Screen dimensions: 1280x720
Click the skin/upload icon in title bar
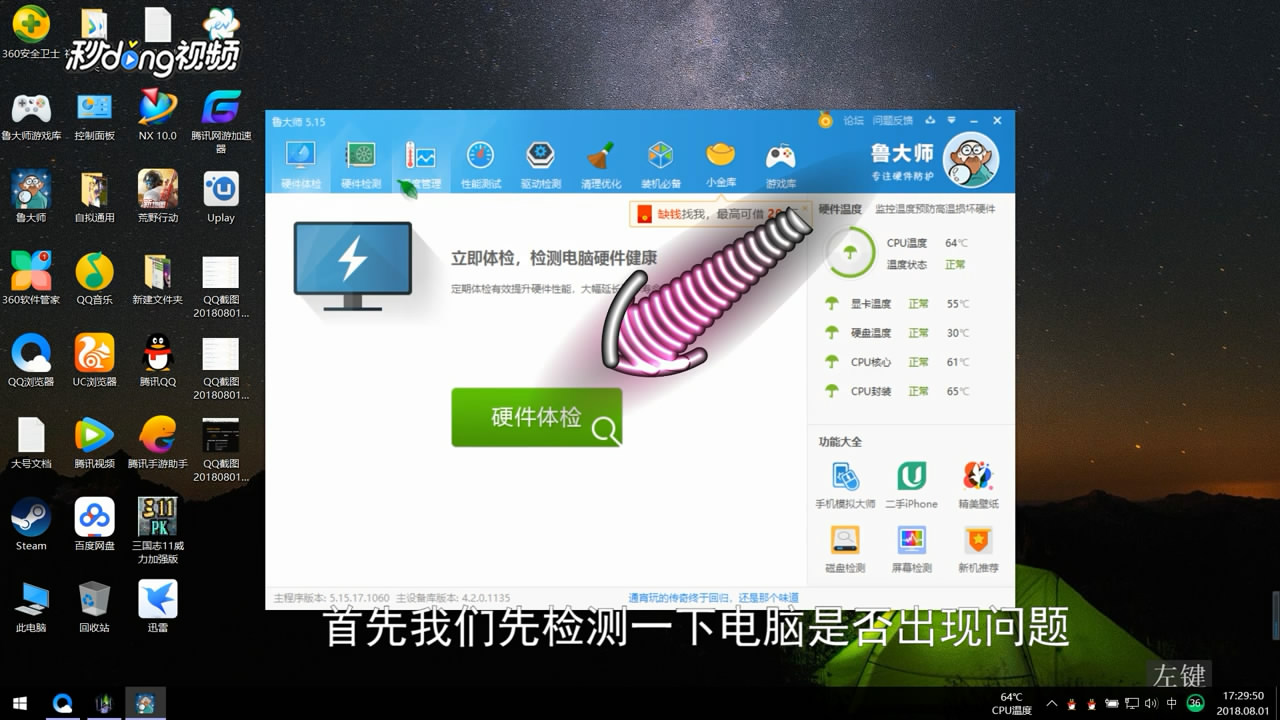[931, 120]
